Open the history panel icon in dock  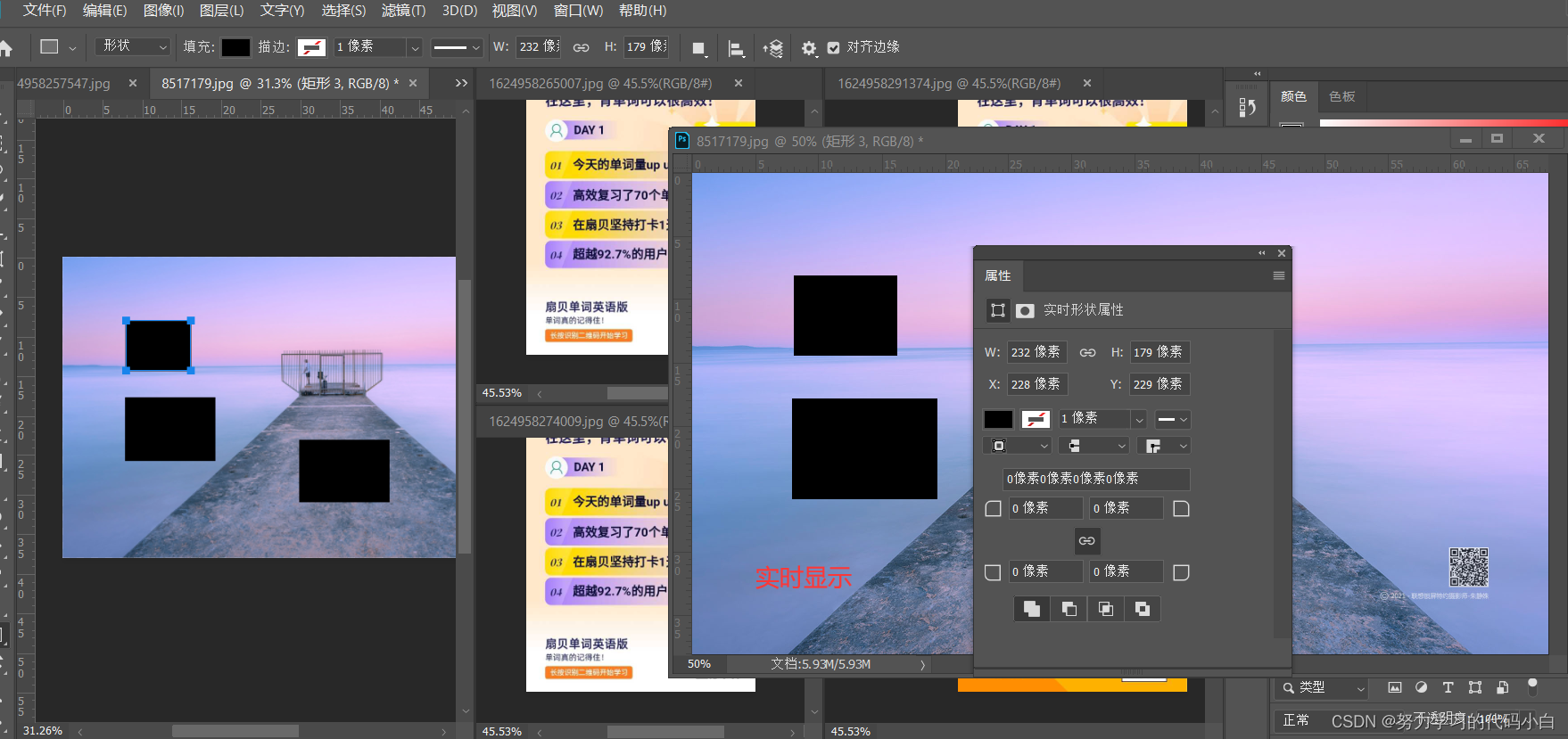coord(1247,107)
